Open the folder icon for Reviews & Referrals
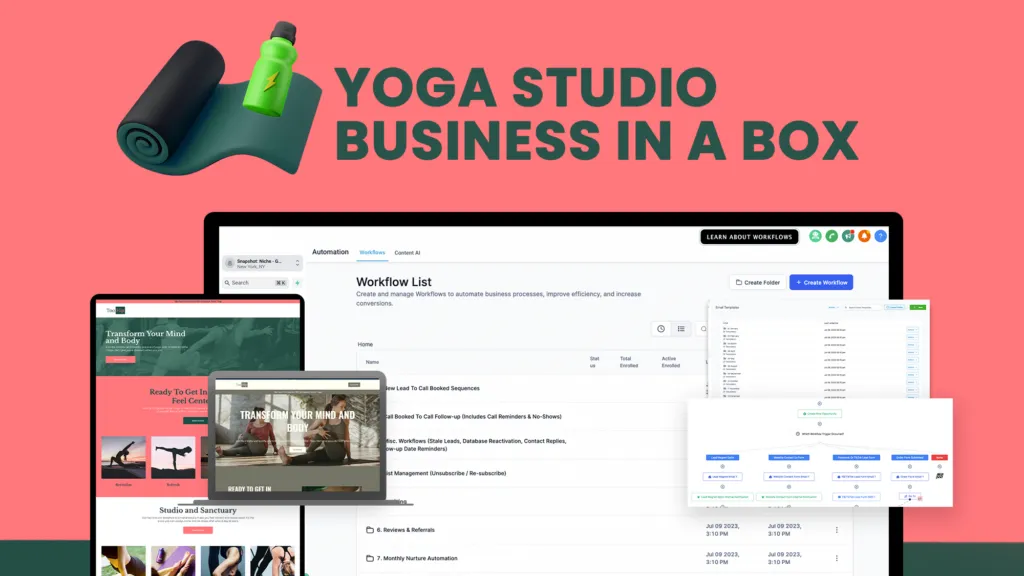1024x576 pixels. (x=370, y=530)
